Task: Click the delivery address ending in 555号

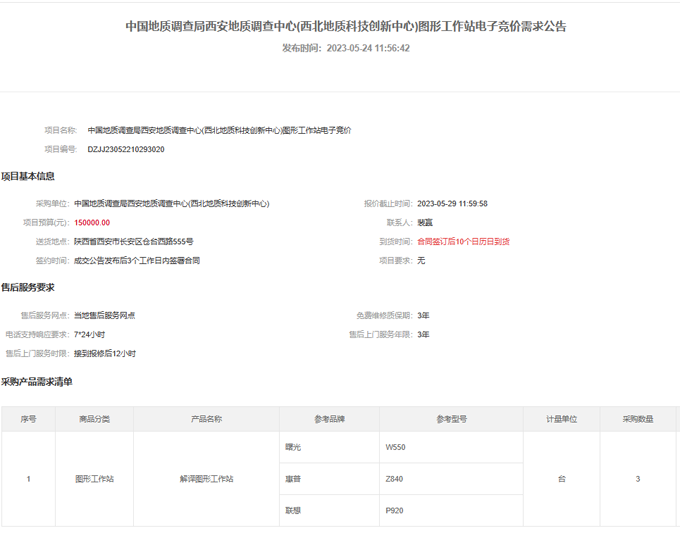Action: 133,241
